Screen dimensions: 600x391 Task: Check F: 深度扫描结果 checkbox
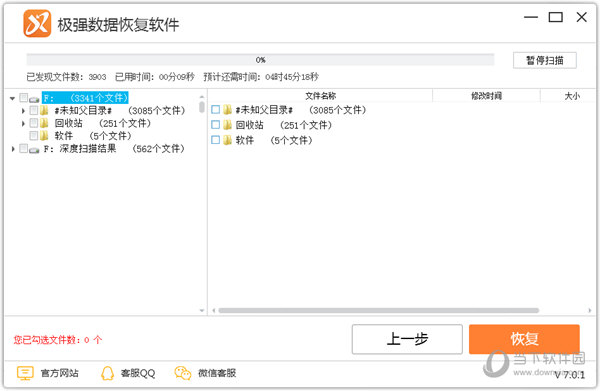[24, 148]
